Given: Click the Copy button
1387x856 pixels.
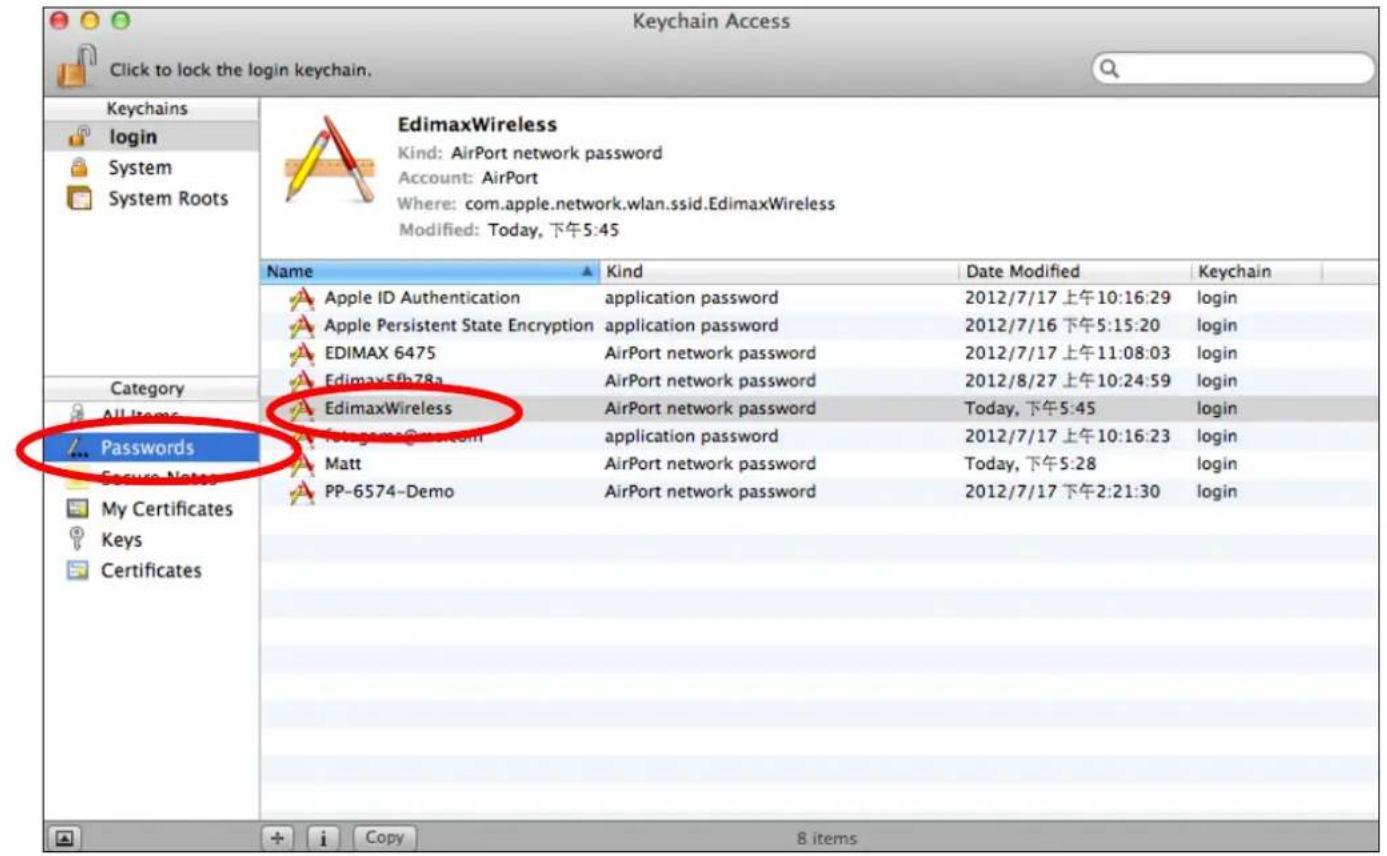Looking at the screenshot, I should (x=385, y=838).
